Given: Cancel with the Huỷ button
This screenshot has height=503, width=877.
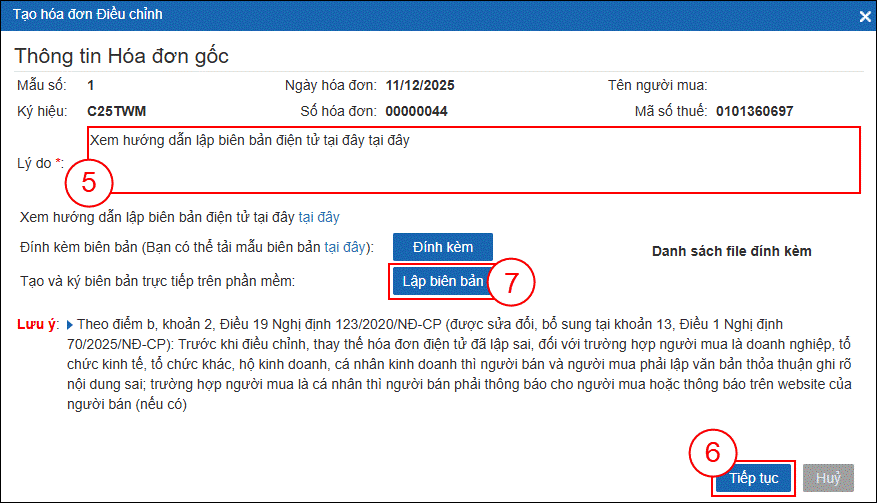Looking at the screenshot, I should (x=828, y=478).
